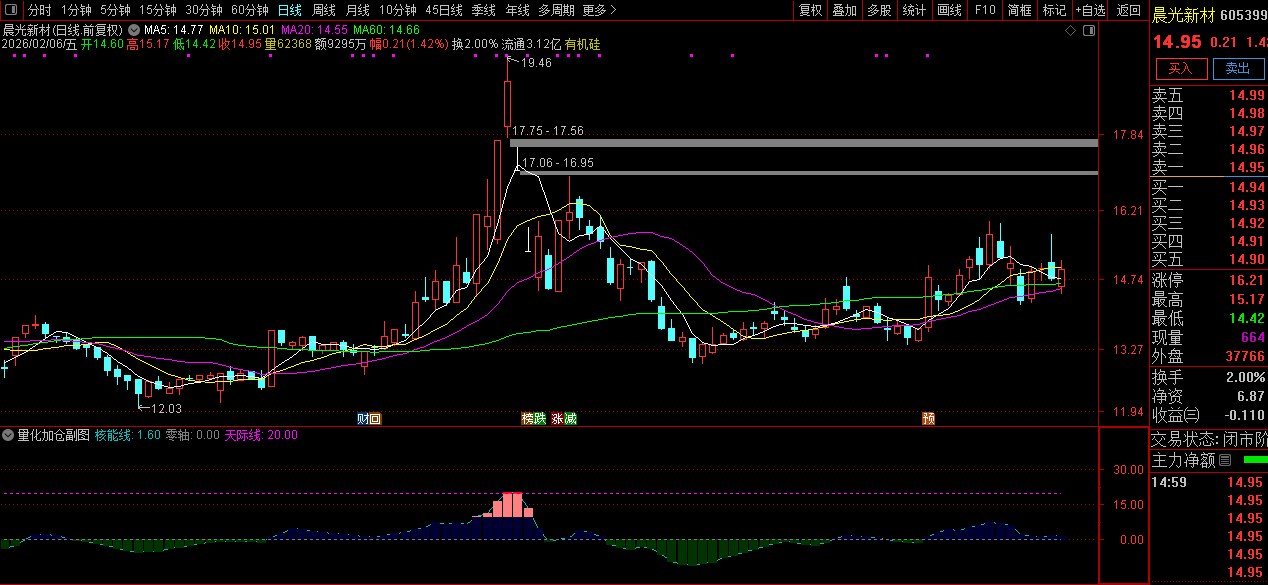
Task: Toggle the right panel icon beside the diamond
Action: pyautogui.click(x=1089, y=31)
